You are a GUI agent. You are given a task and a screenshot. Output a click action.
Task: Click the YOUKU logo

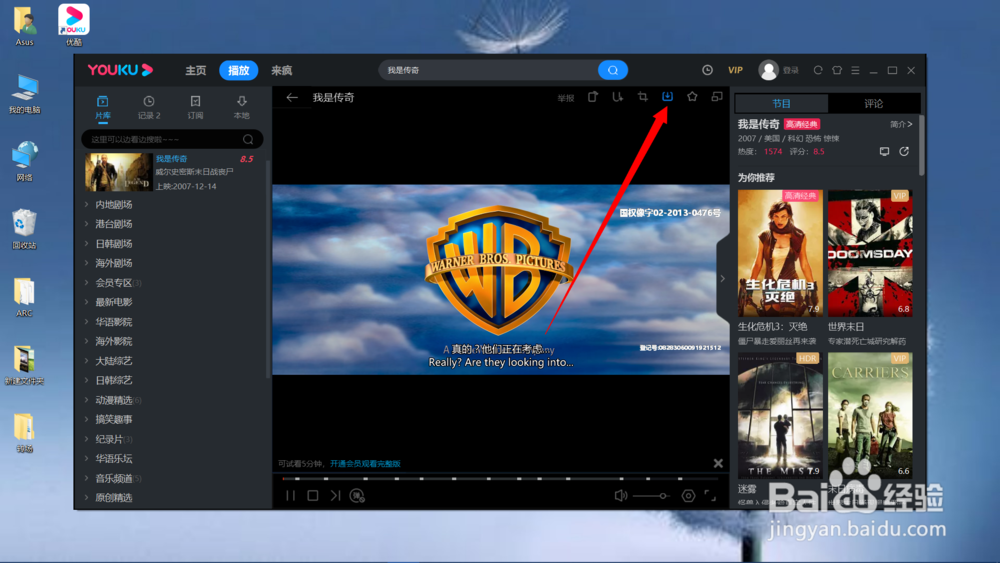pos(120,69)
